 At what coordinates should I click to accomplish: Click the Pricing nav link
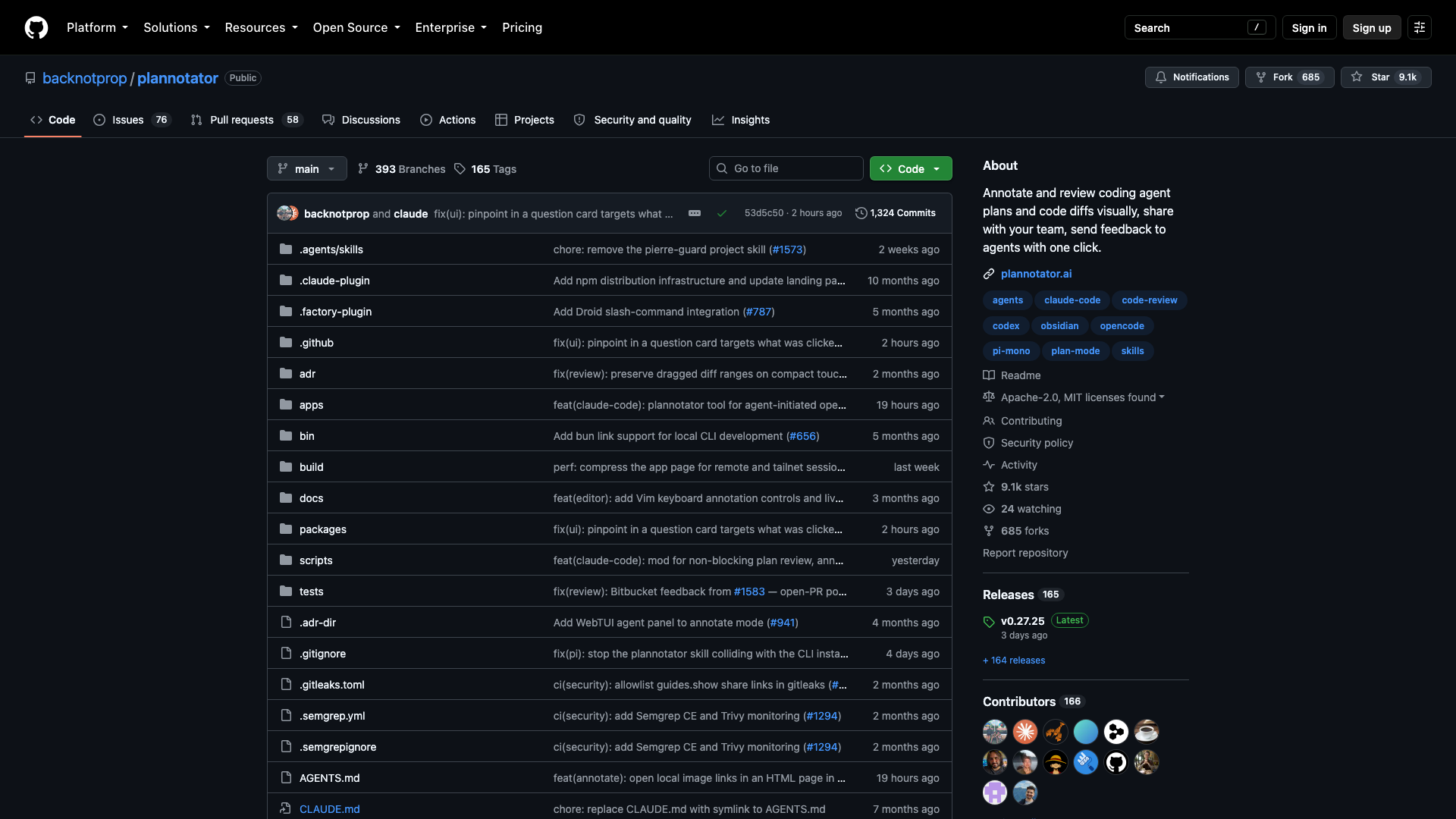point(522,27)
